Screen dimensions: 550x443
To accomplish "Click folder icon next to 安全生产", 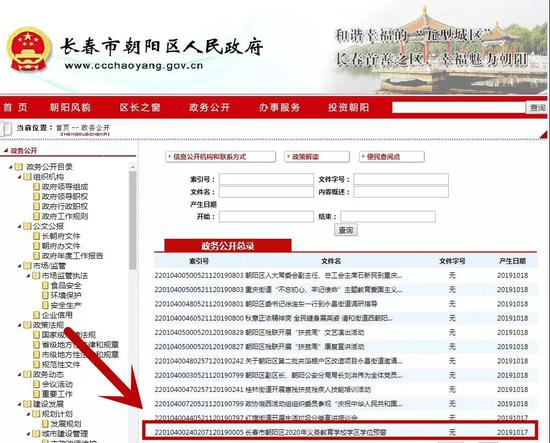I will 45,305.
